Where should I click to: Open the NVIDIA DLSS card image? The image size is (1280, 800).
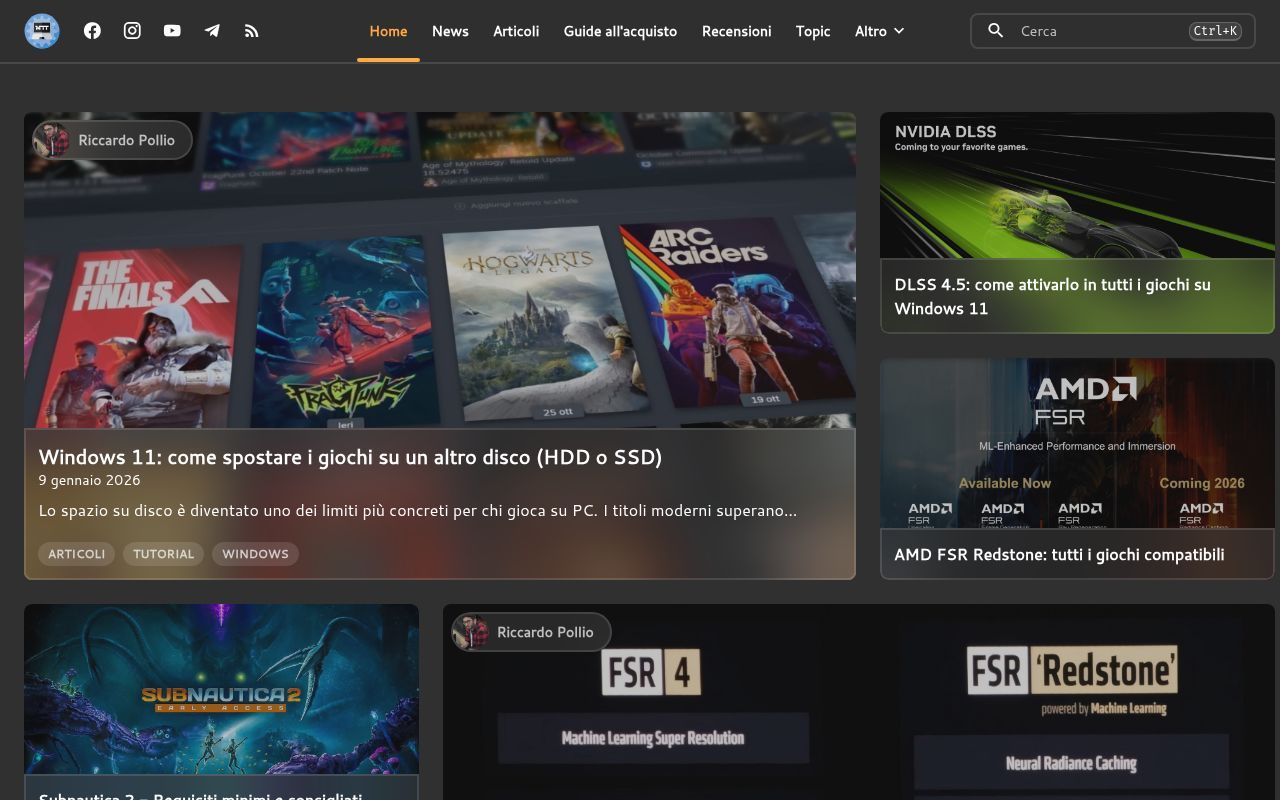pyautogui.click(x=1077, y=185)
